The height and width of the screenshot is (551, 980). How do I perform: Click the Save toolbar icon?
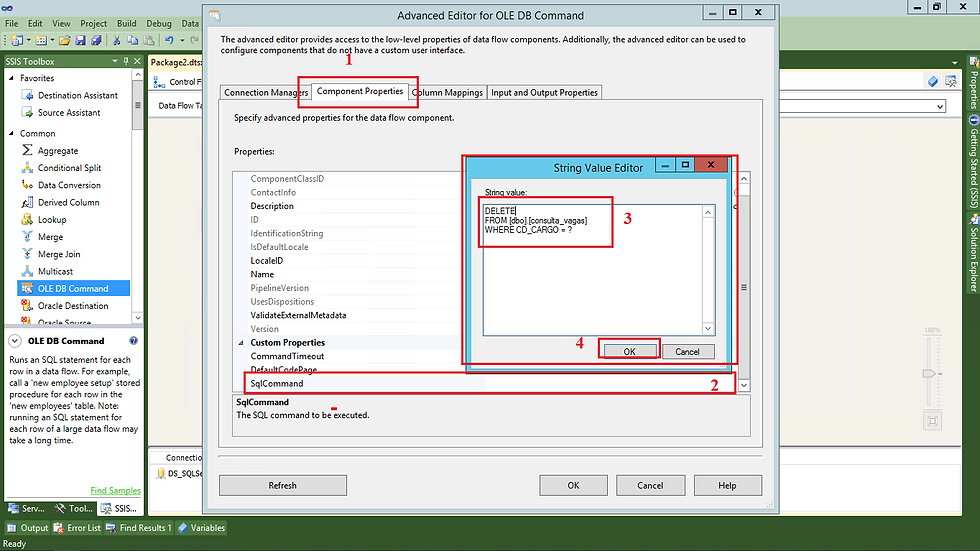point(81,41)
